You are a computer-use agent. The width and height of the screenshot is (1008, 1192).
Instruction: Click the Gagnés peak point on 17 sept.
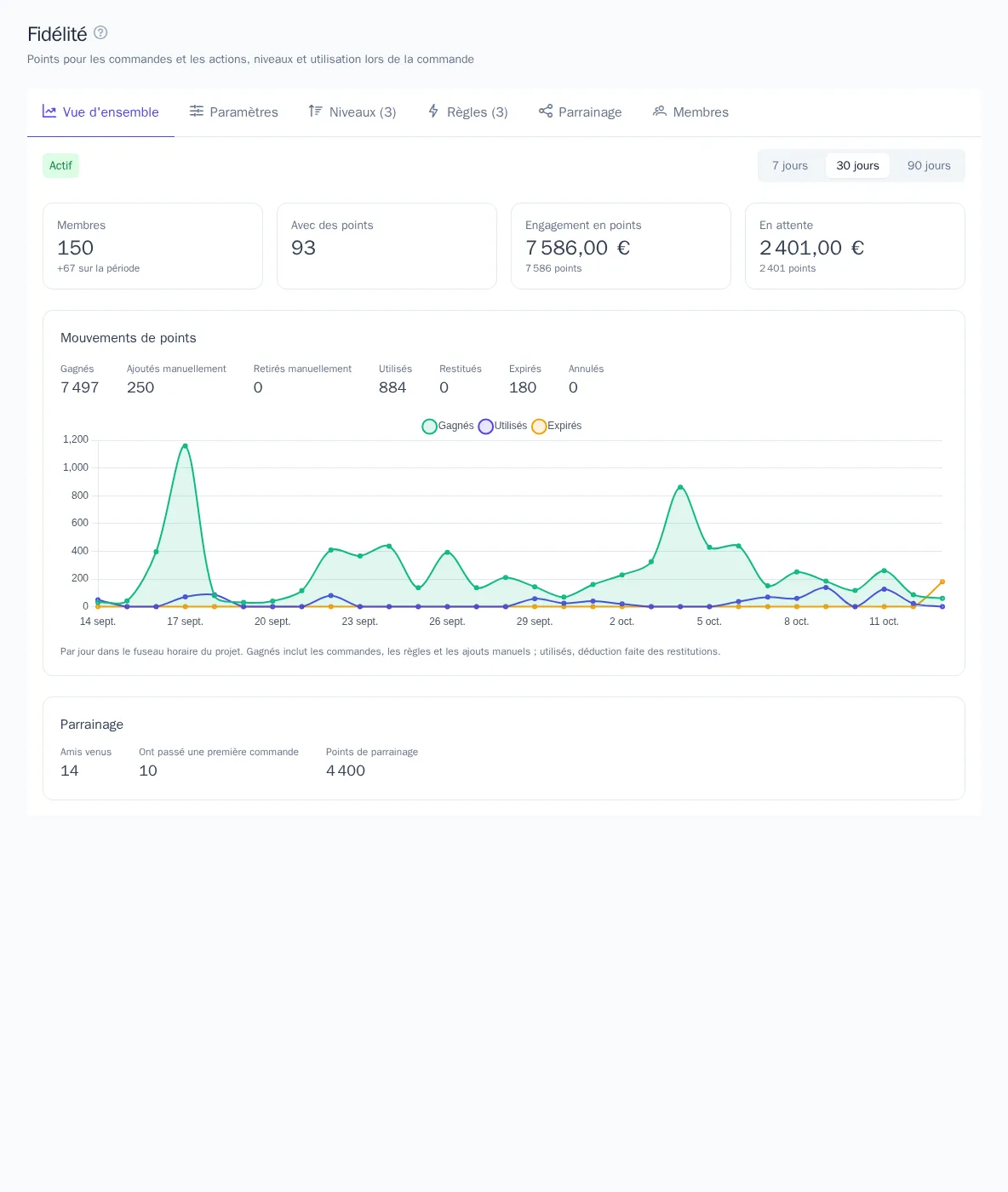[185, 445]
